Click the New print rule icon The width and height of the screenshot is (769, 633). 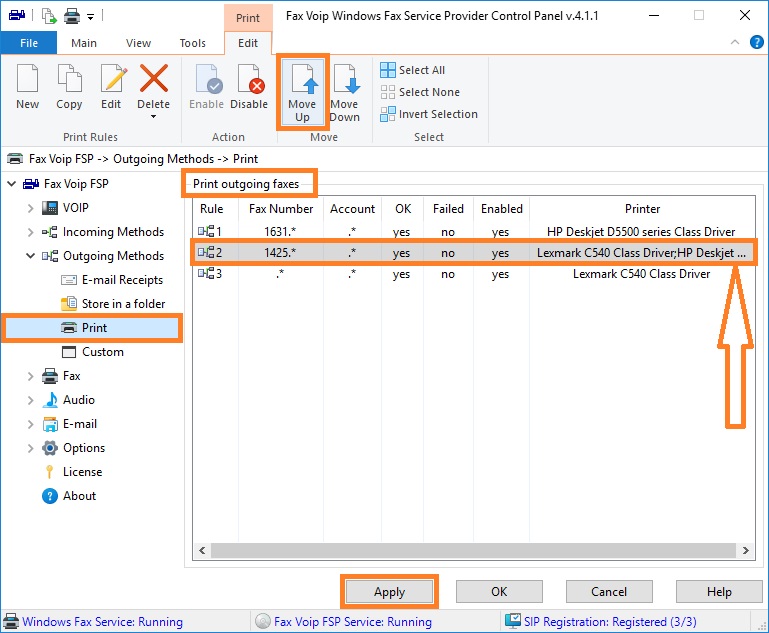[x=27, y=78]
